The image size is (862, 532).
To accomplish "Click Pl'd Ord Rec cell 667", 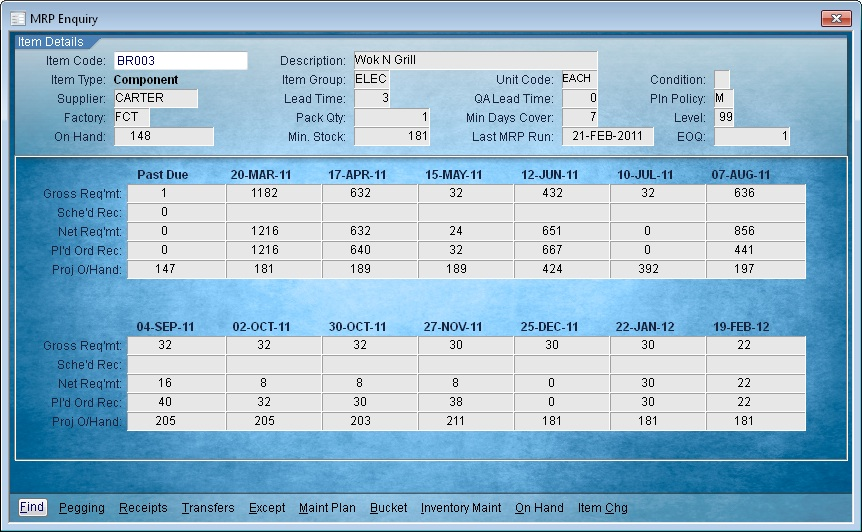I will click(562, 250).
